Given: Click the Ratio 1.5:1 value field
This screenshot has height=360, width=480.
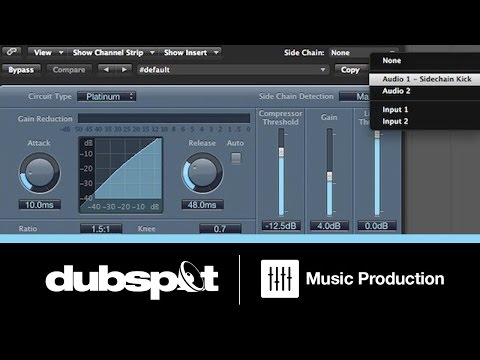Looking at the screenshot, I should (101, 229).
